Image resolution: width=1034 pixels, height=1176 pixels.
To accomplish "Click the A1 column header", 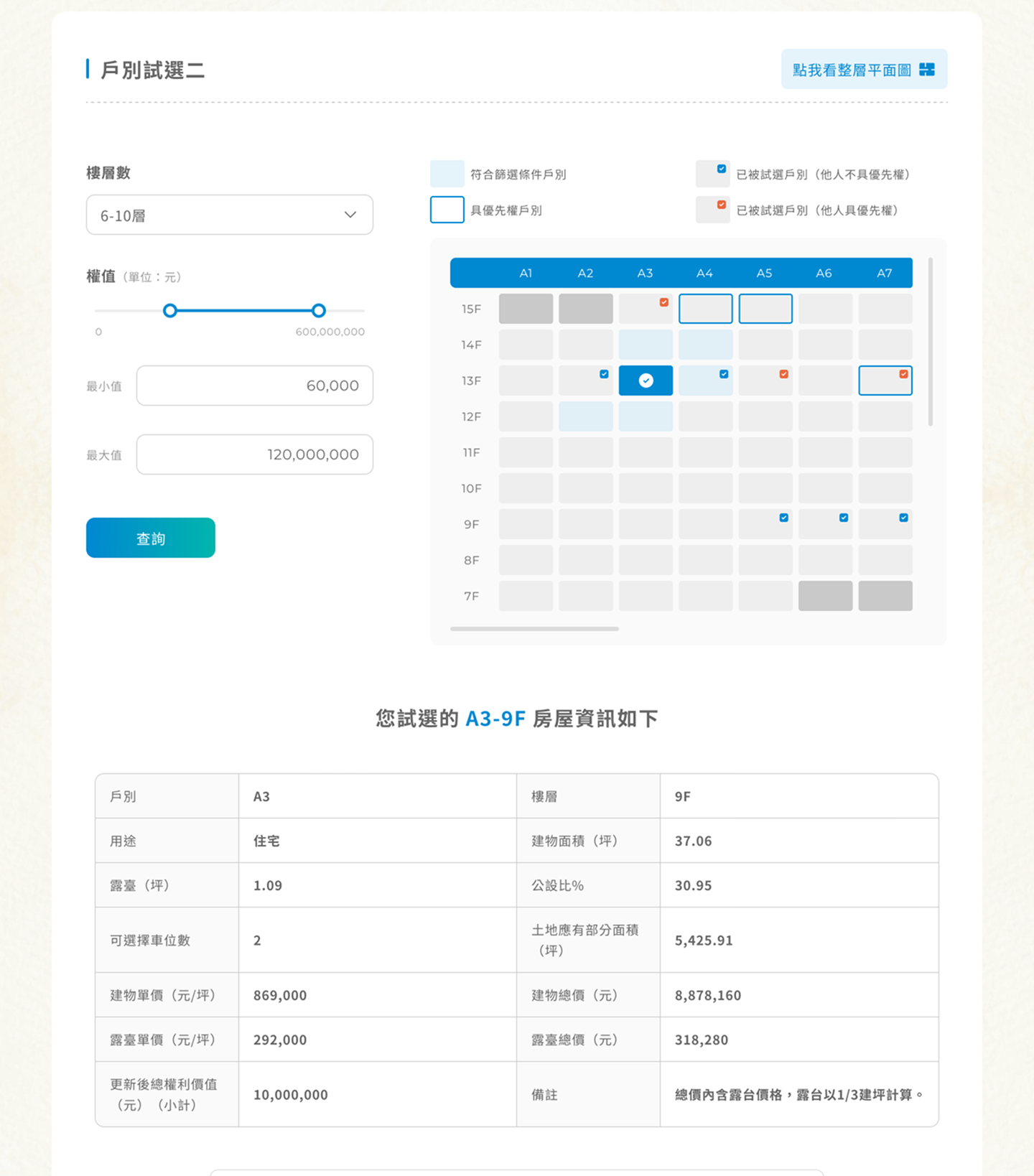I will point(526,273).
